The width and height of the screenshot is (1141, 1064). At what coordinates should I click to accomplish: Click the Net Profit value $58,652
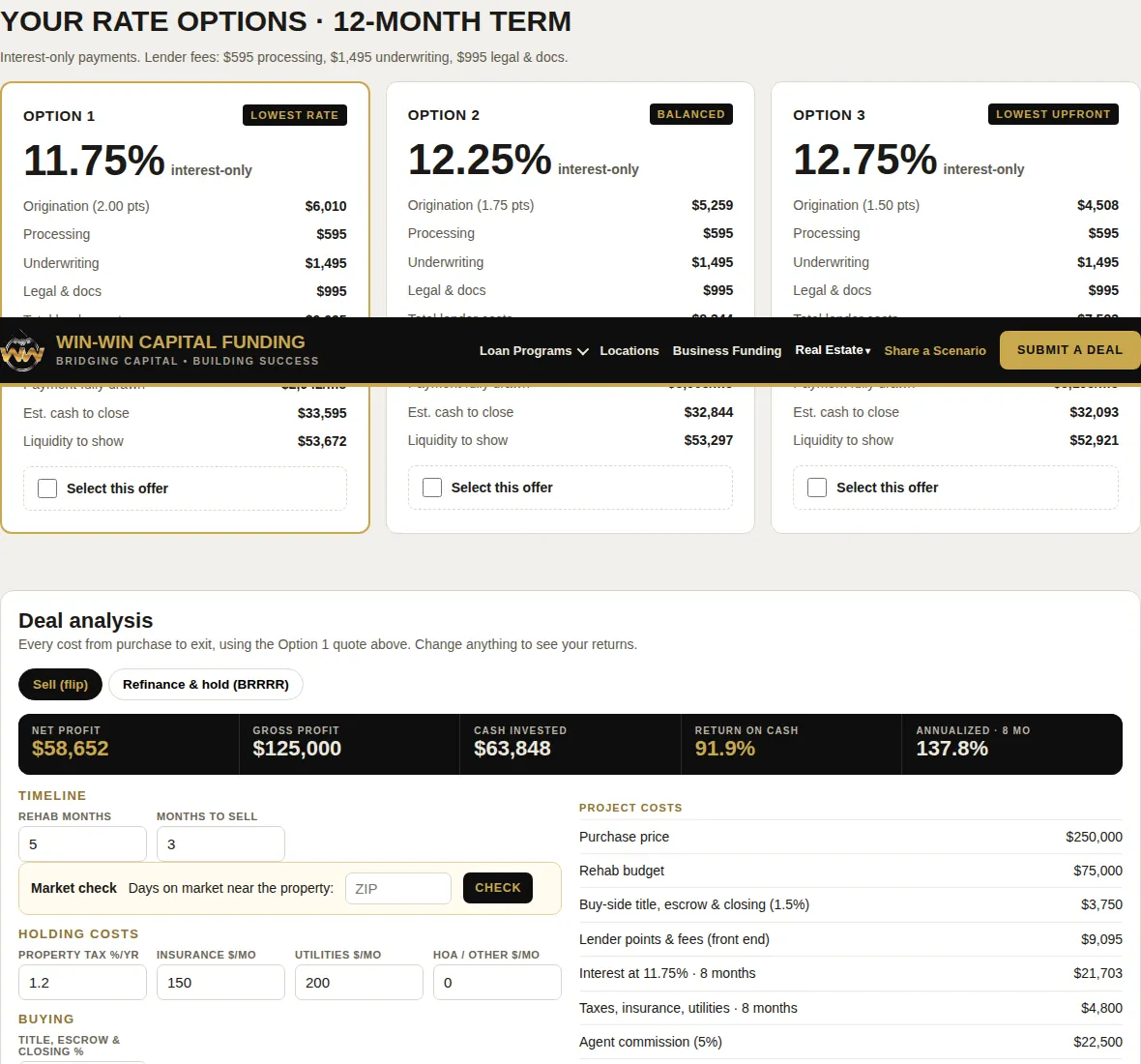70,748
